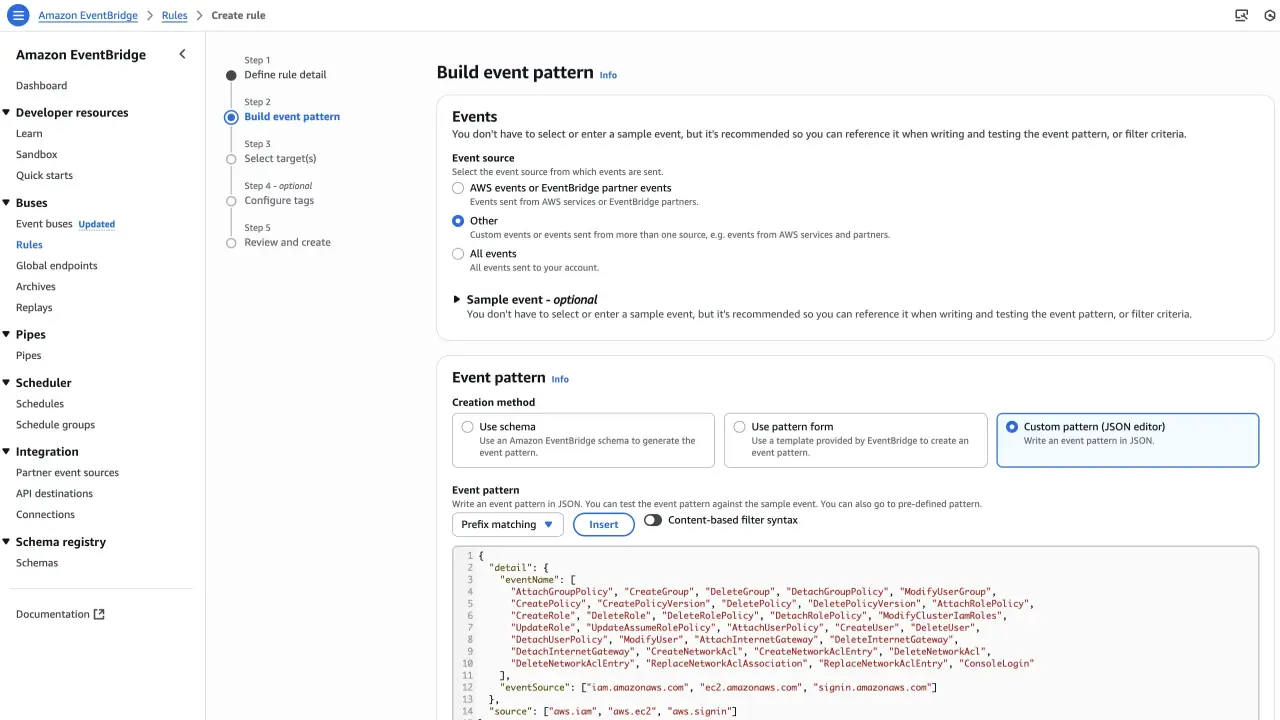Open Schemas under Schema registry
Viewport: 1280px width, 720px height.
click(37, 563)
